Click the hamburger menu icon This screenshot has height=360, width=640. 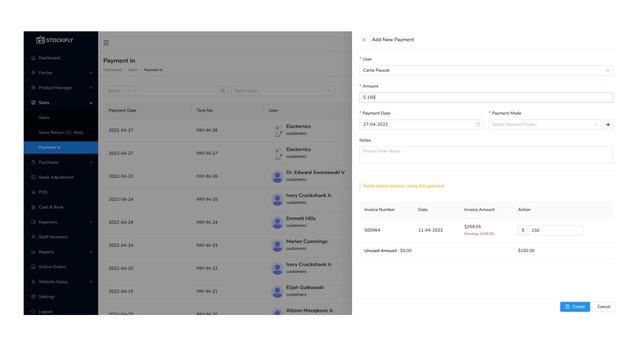(x=106, y=42)
